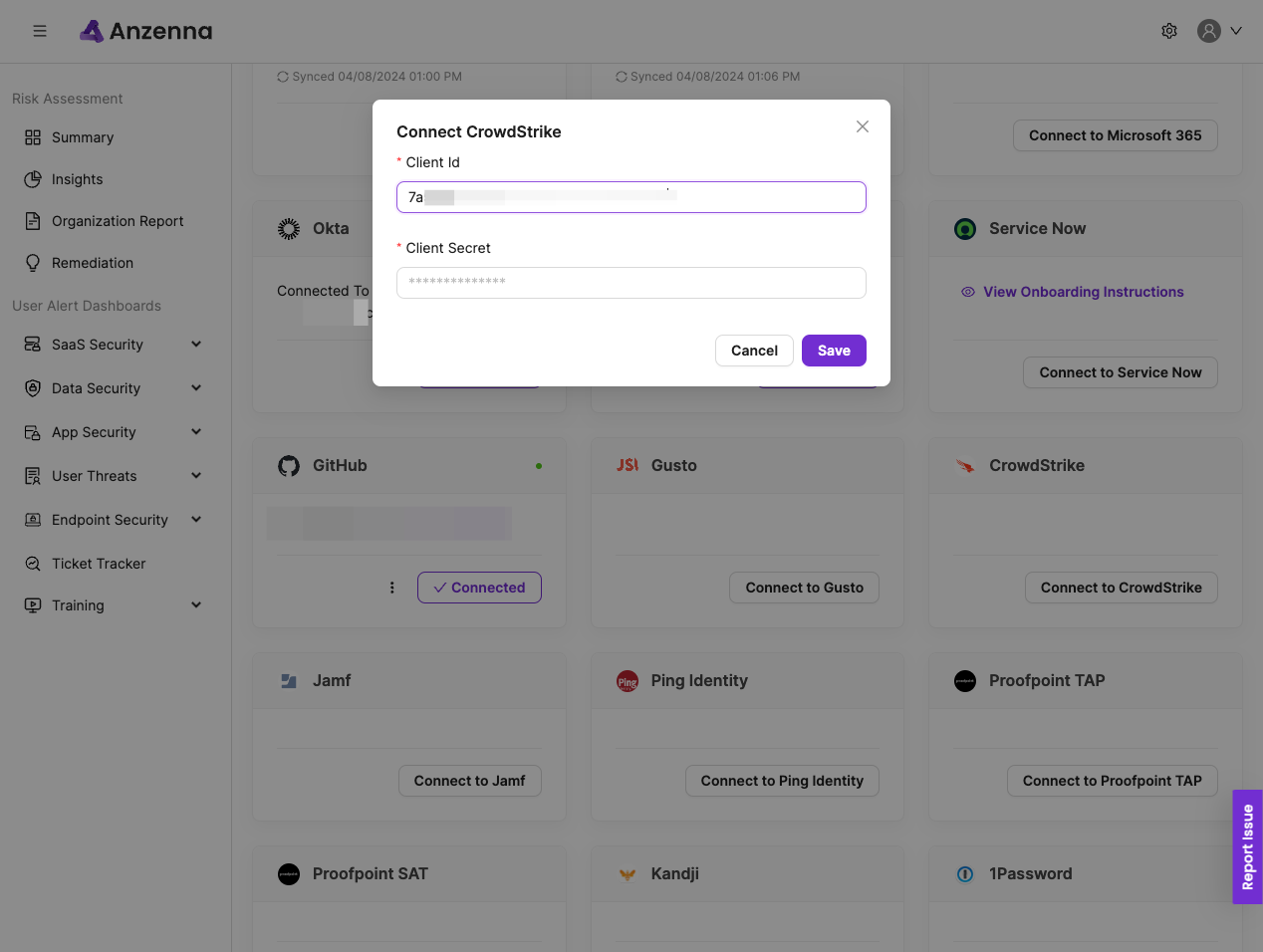
Task: Click the Ticket Tracker sidebar icon
Action: (x=33, y=564)
